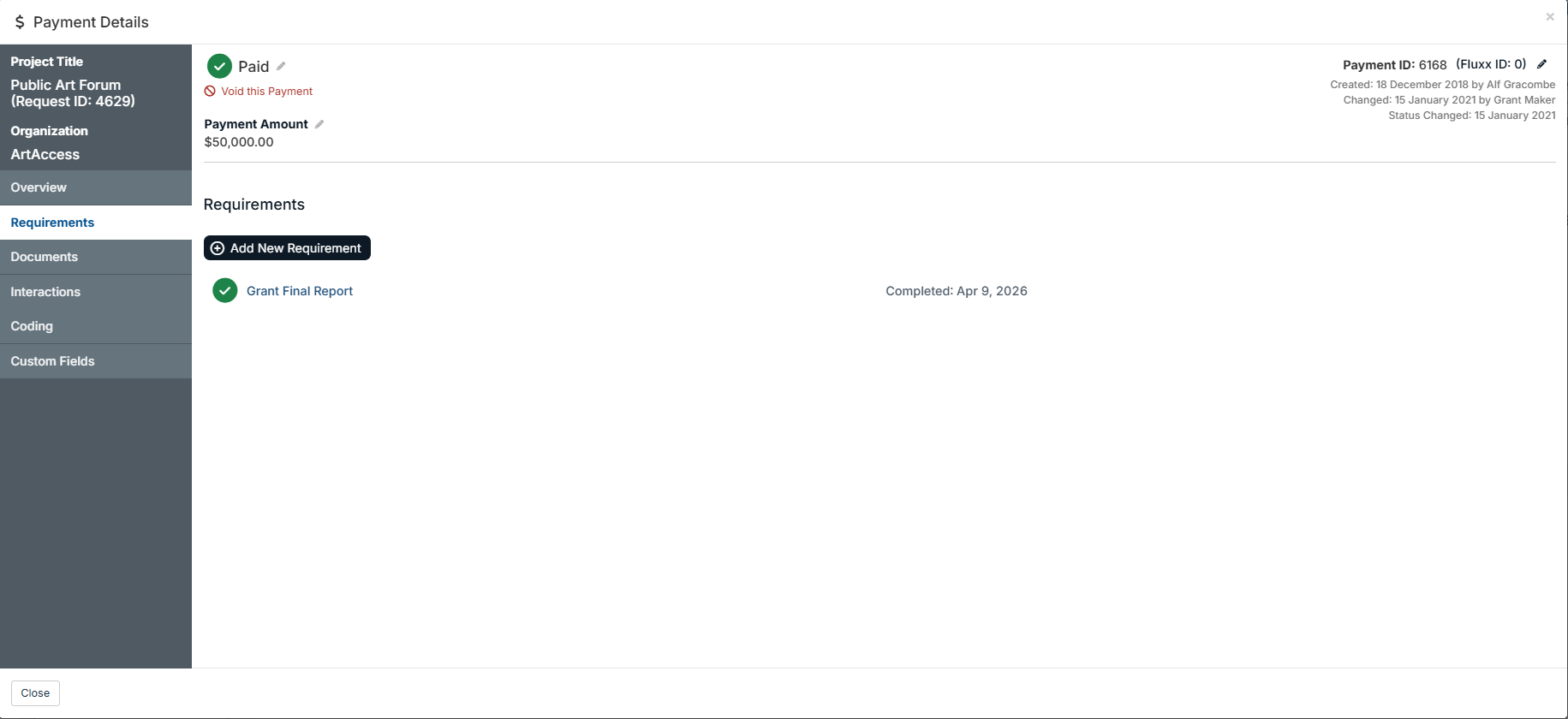
Task: Edit the Paid status pencil icon
Action: tap(281, 66)
